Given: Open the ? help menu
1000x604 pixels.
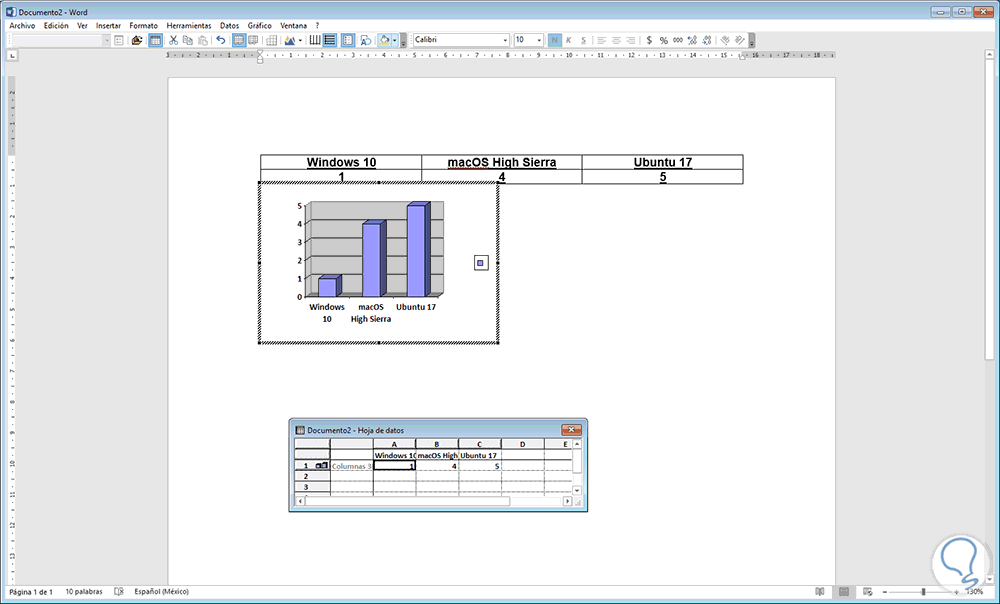Looking at the screenshot, I should [x=318, y=26].
